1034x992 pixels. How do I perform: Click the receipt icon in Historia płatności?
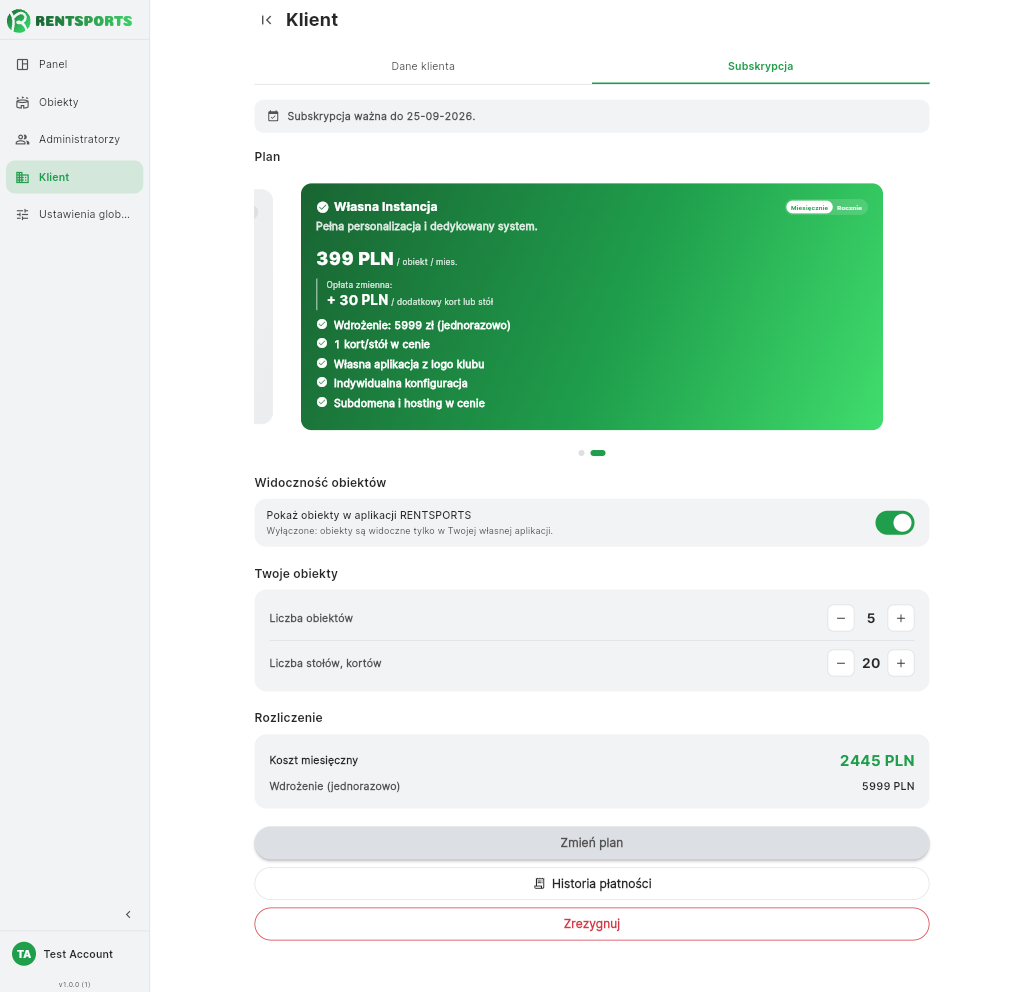(539, 884)
